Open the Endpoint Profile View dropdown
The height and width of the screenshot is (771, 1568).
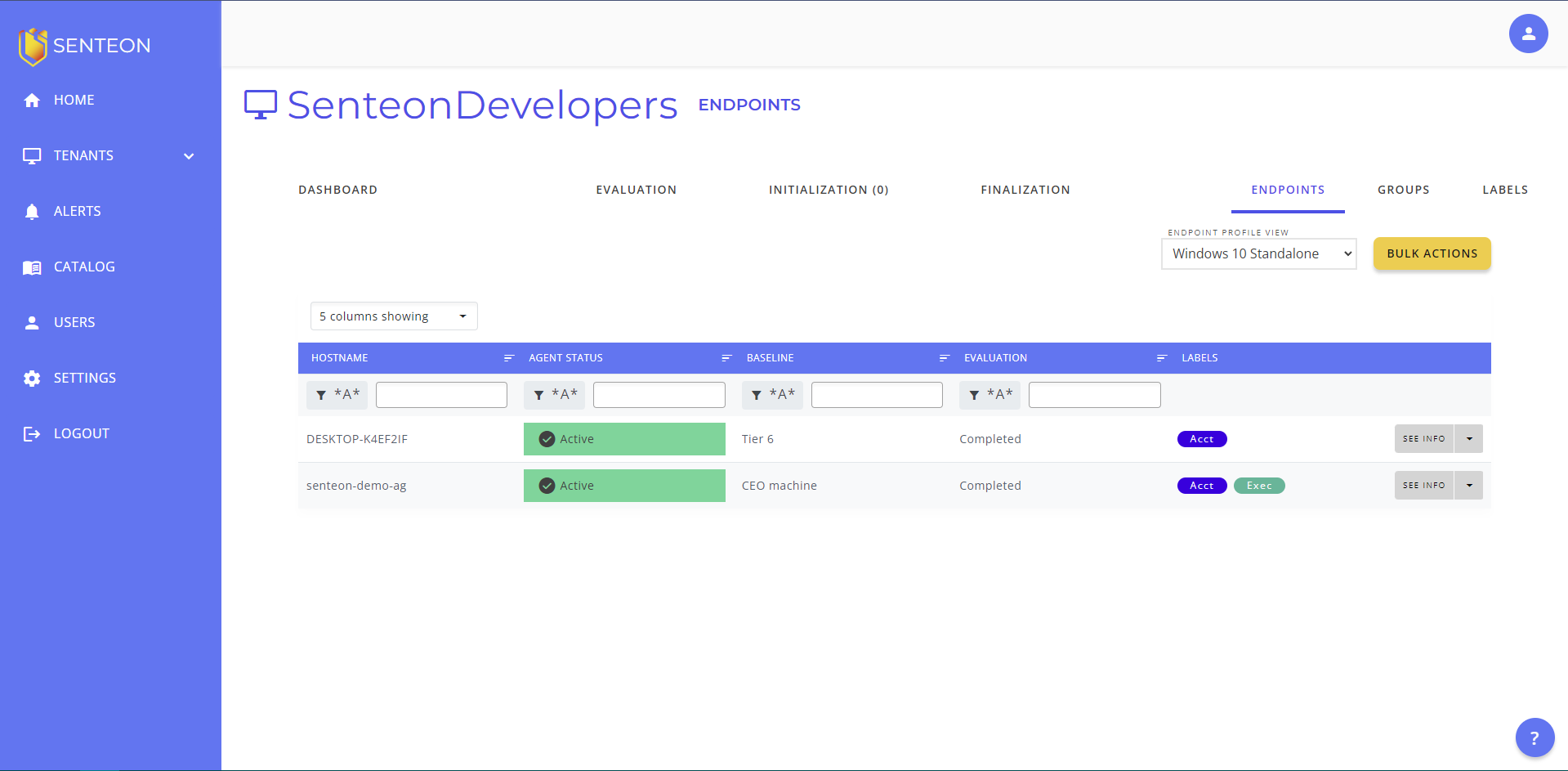point(1258,253)
